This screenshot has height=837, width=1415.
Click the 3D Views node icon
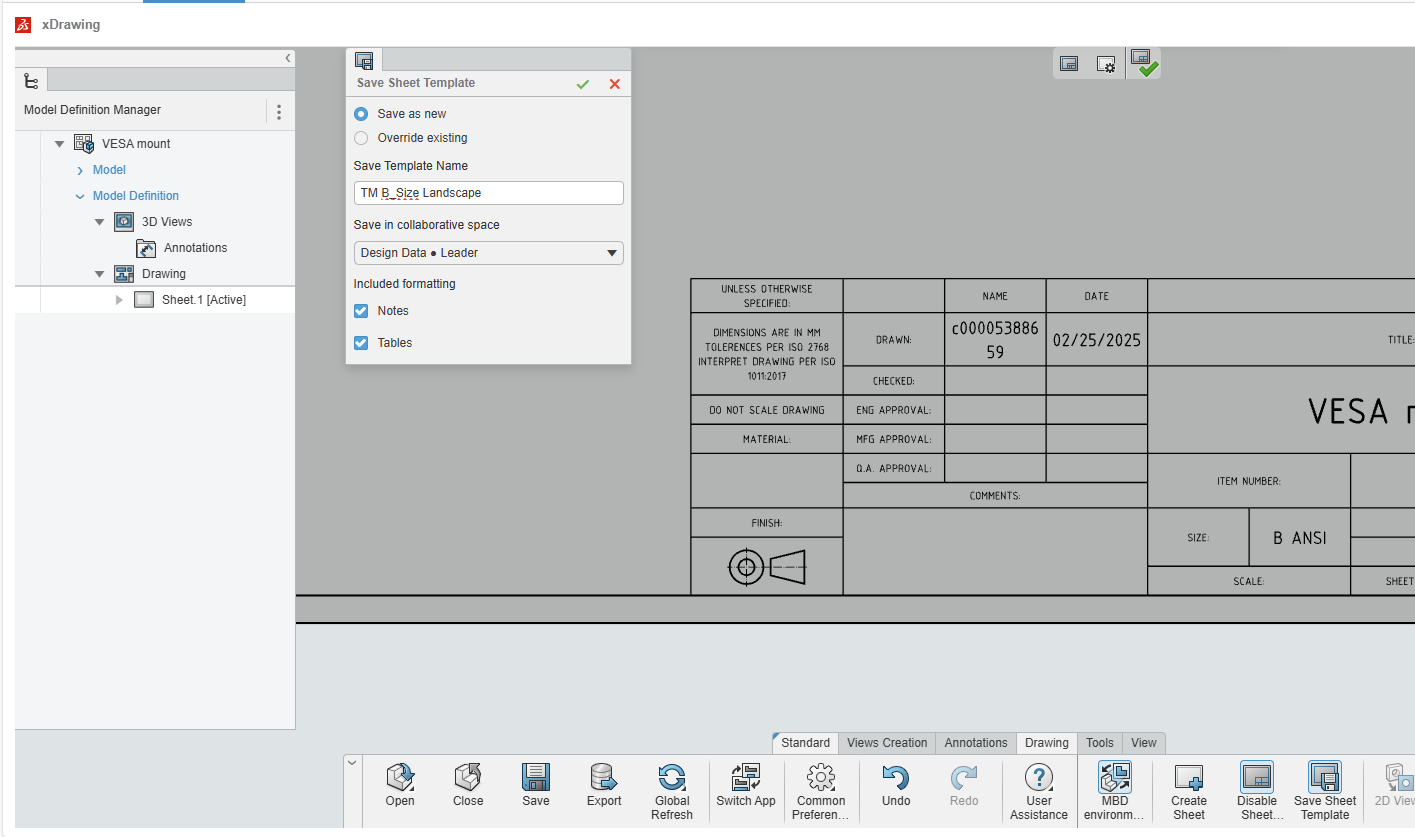click(x=124, y=222)
